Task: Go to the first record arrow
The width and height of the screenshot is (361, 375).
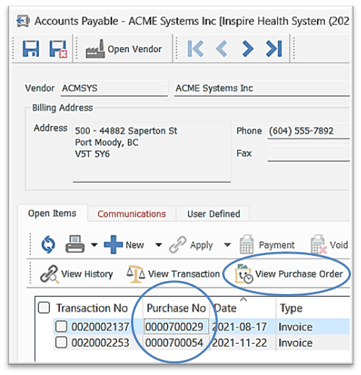Action: click(195, 49)
